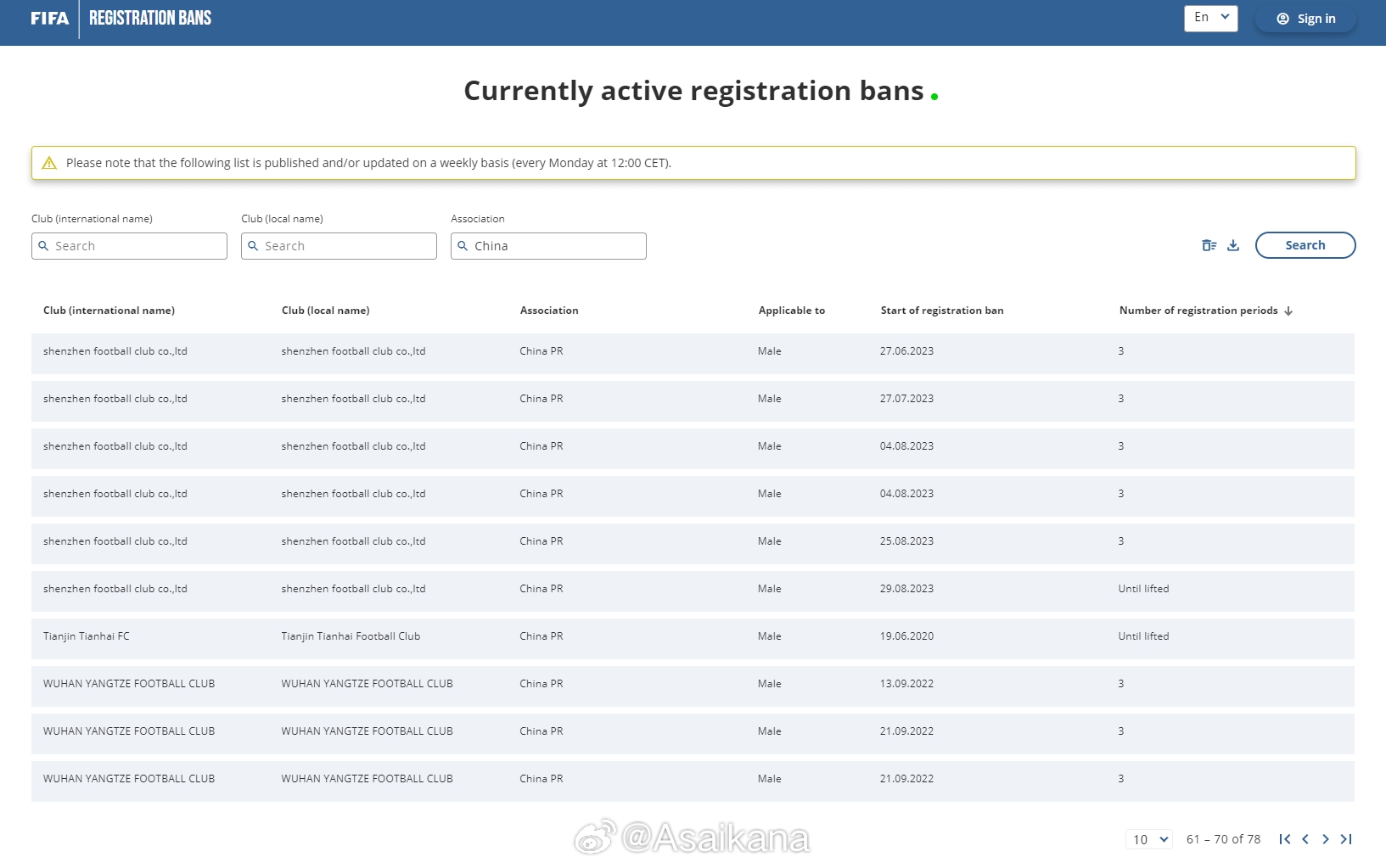Screen dimensions: 1386x868
Task: Open the Registration Bans header title link
Action: (150, 19)
